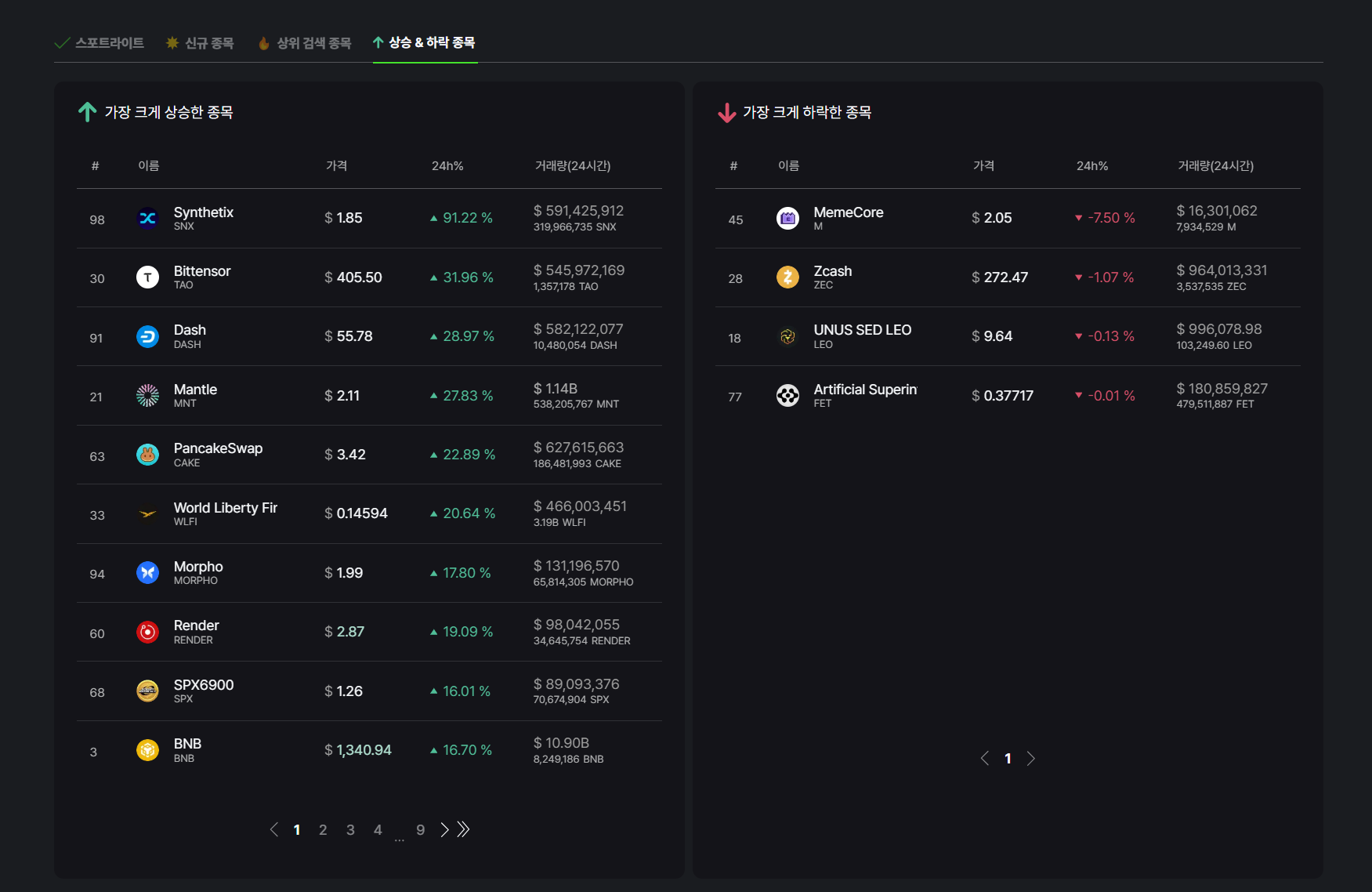This screenshot has width=1372, height=892.
Task: Open the Mantle coin name link
Action: pos(195,390)
